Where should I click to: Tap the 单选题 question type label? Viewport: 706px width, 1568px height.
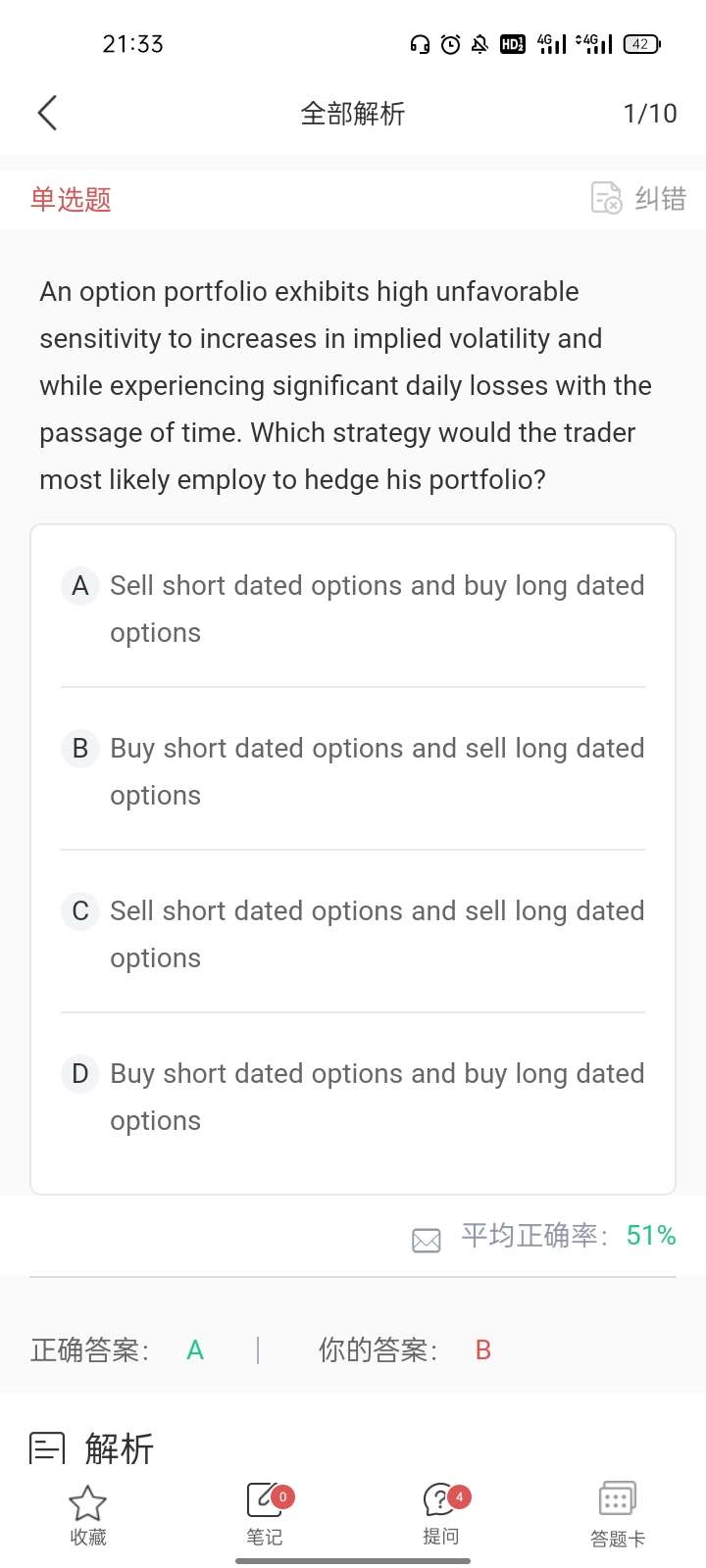(71, 200)
